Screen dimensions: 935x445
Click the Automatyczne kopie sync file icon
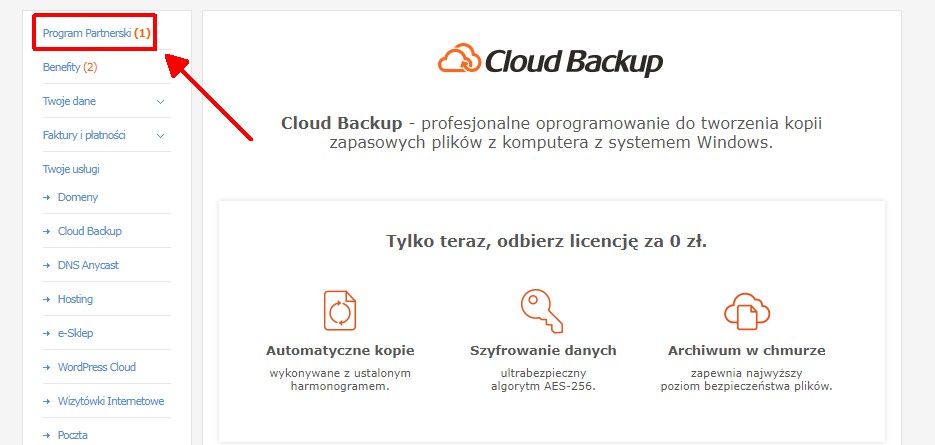340,311
